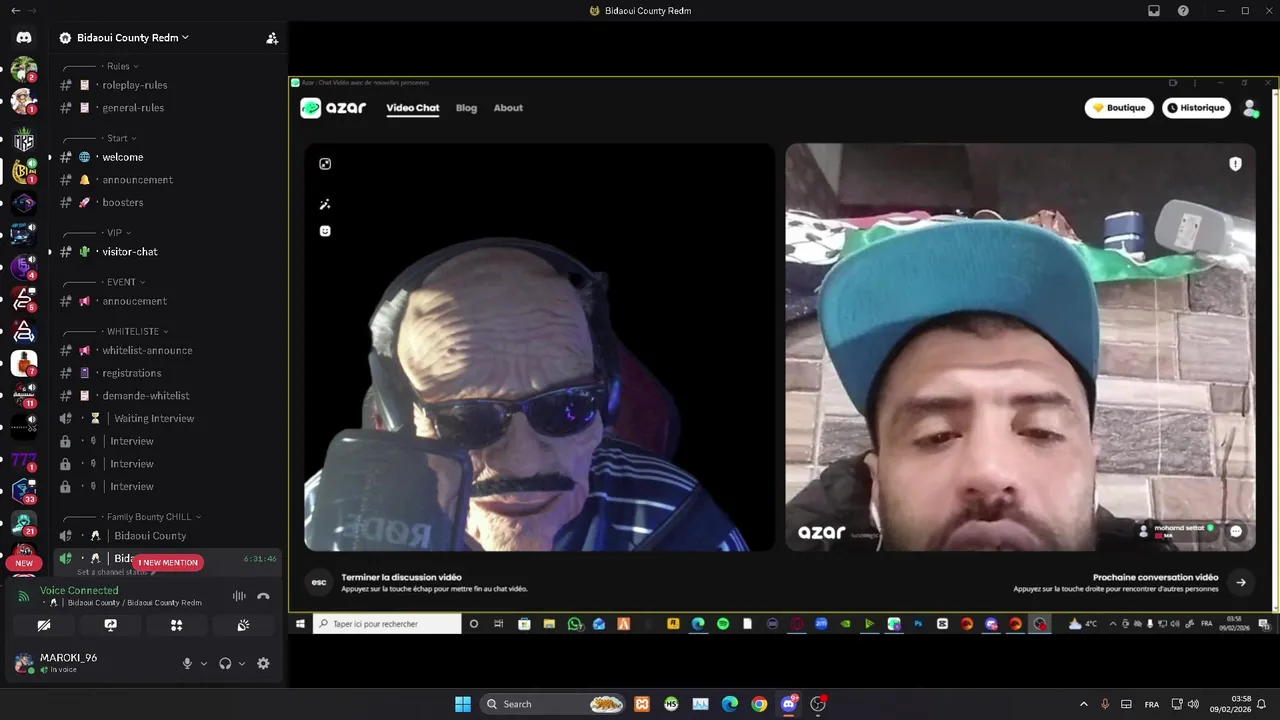Skip to next video conversation with arrow

pyautogui.click(x=1241, y=582)
